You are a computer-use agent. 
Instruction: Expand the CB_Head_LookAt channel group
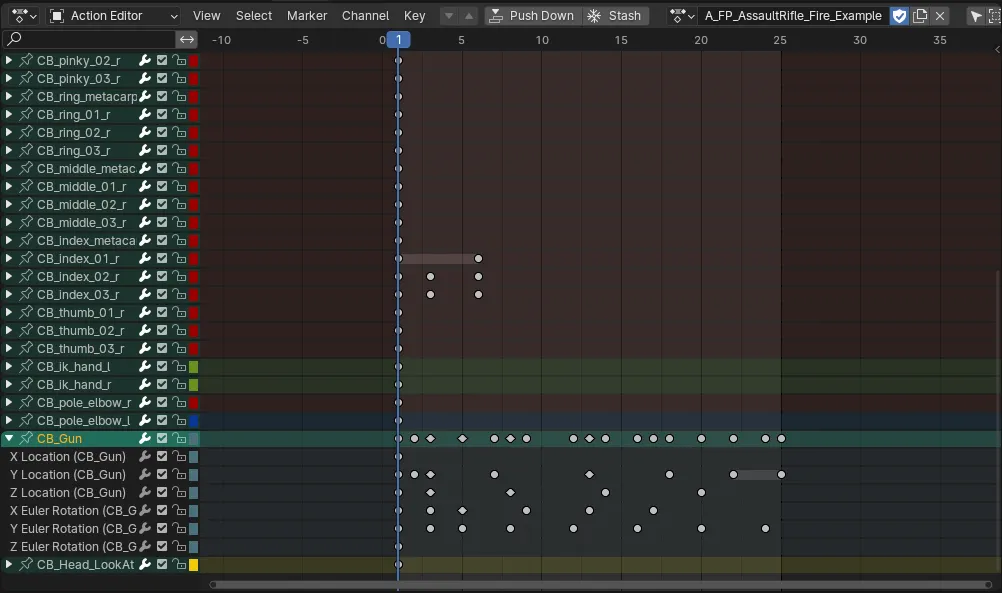(x=9, y=565)
